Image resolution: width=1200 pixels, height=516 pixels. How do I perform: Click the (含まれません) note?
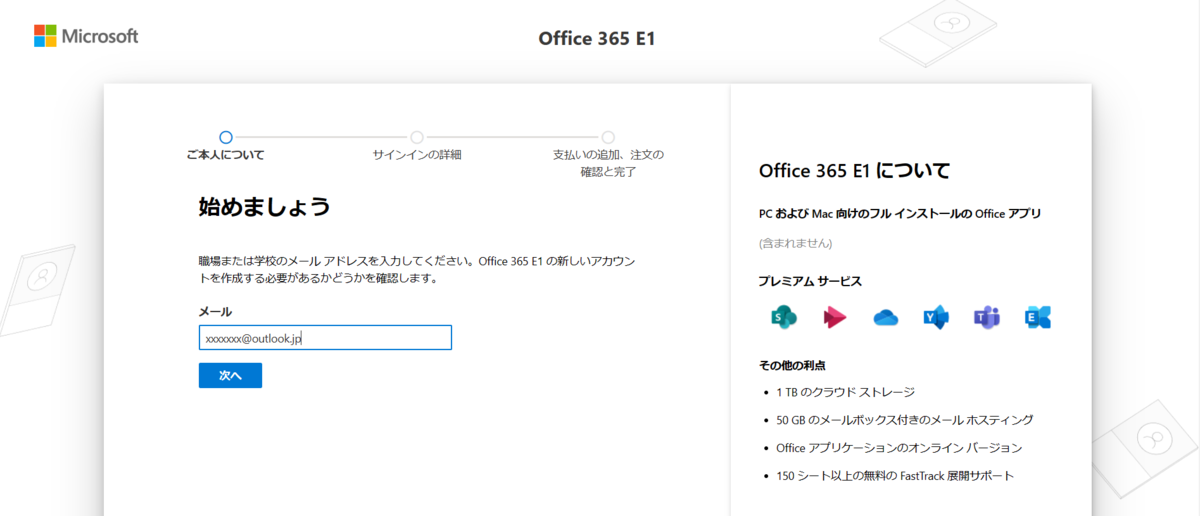[x=796, y=243]
